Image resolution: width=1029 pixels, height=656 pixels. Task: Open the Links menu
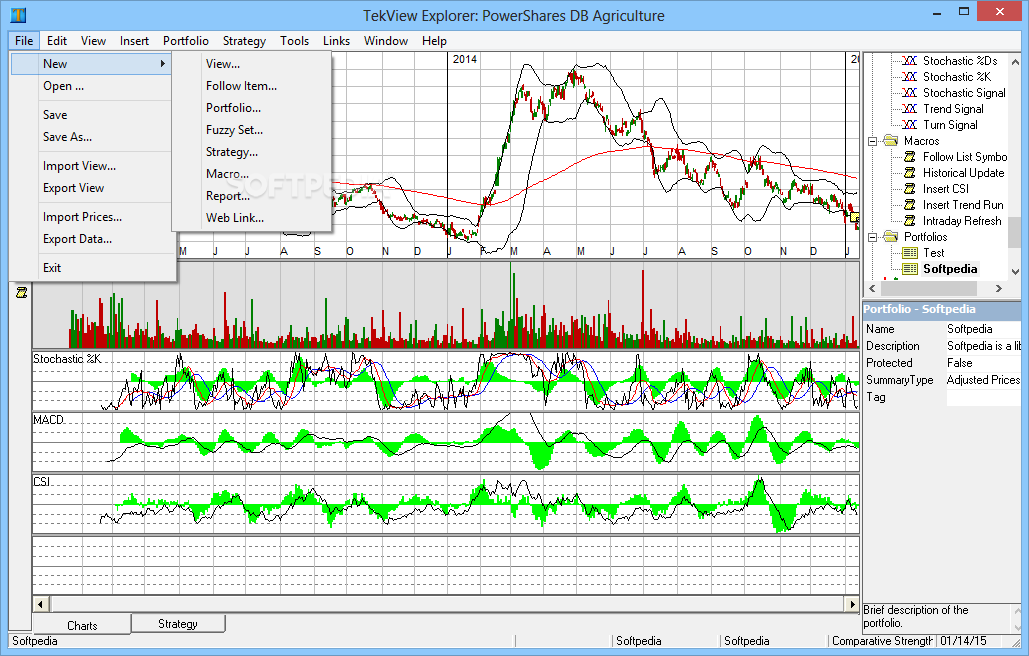pyautogui.click(x=336, y=41)
